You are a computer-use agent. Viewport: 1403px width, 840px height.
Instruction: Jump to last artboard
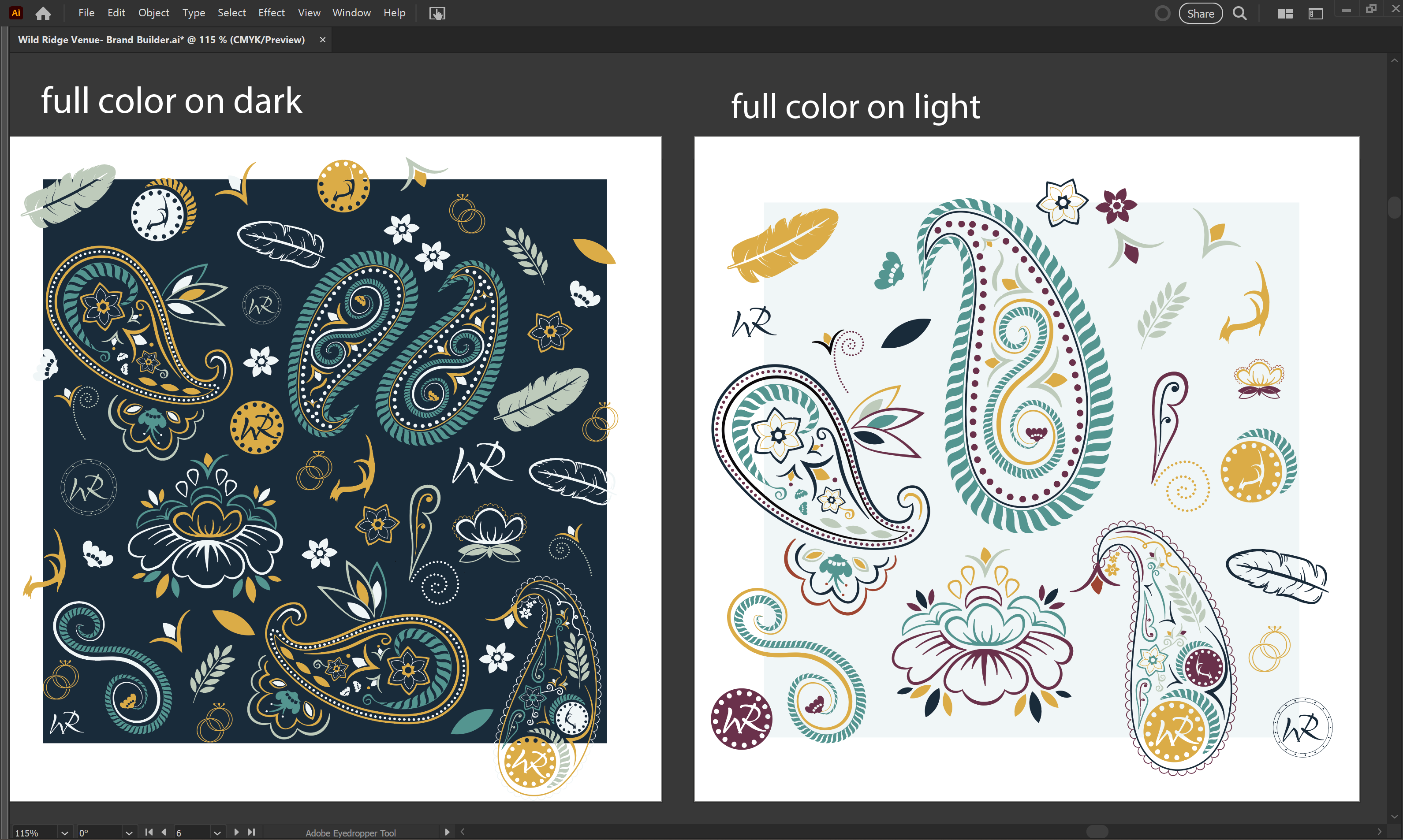coord(251,832)
